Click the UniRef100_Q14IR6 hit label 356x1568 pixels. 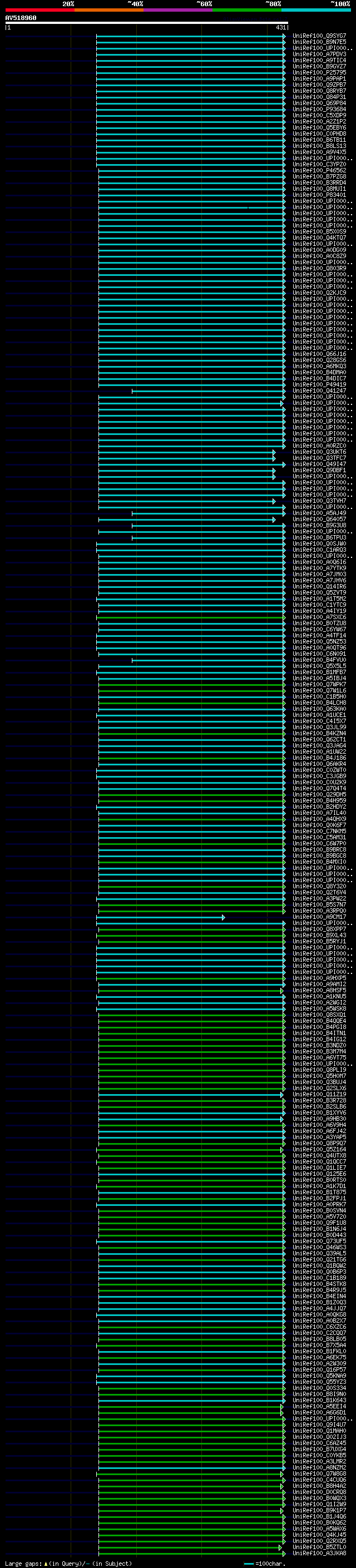point(319,587)
